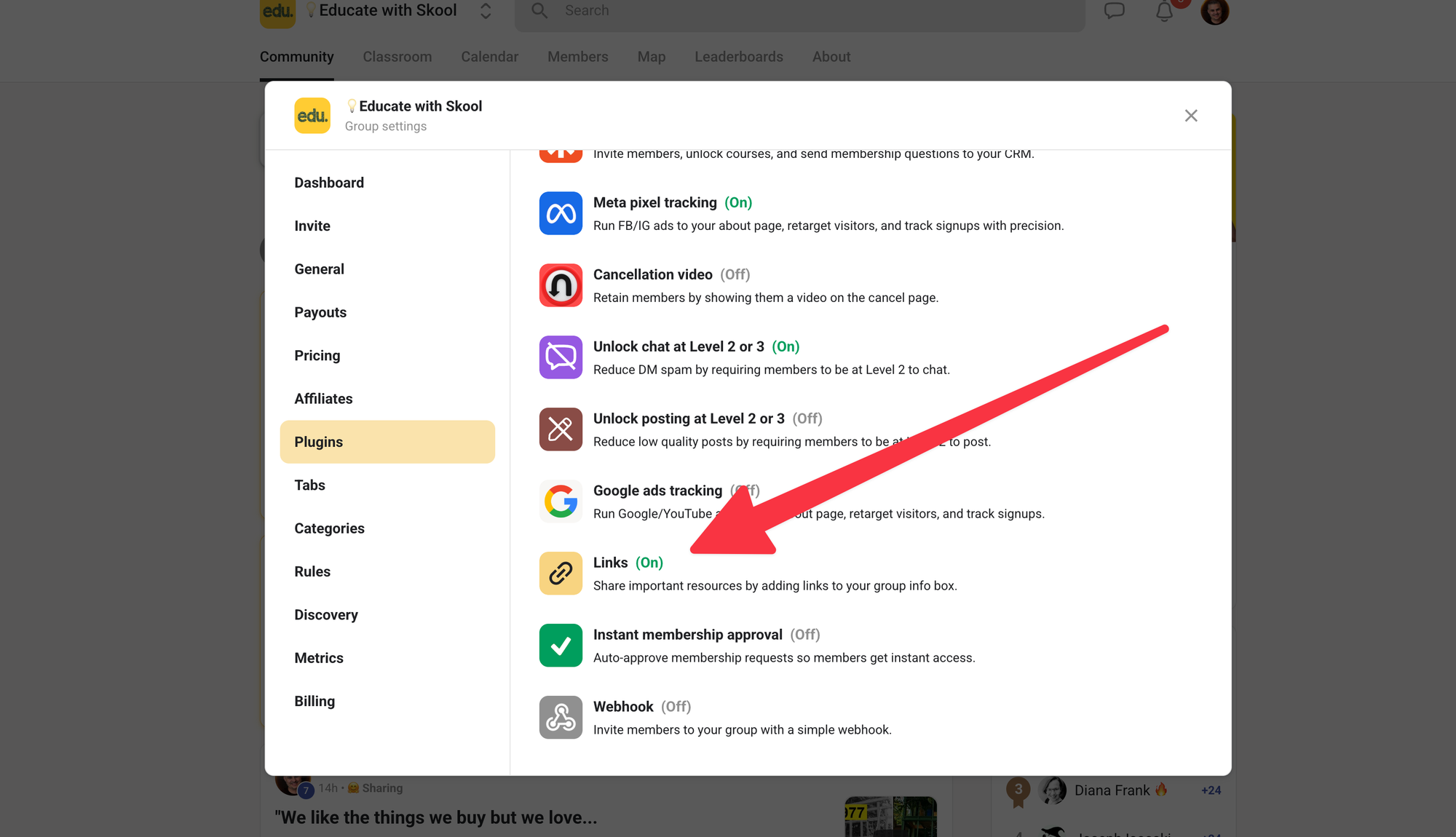Click the Webhook plugin icon
This screenshot has width=1456, height=837.
point(561,718)
